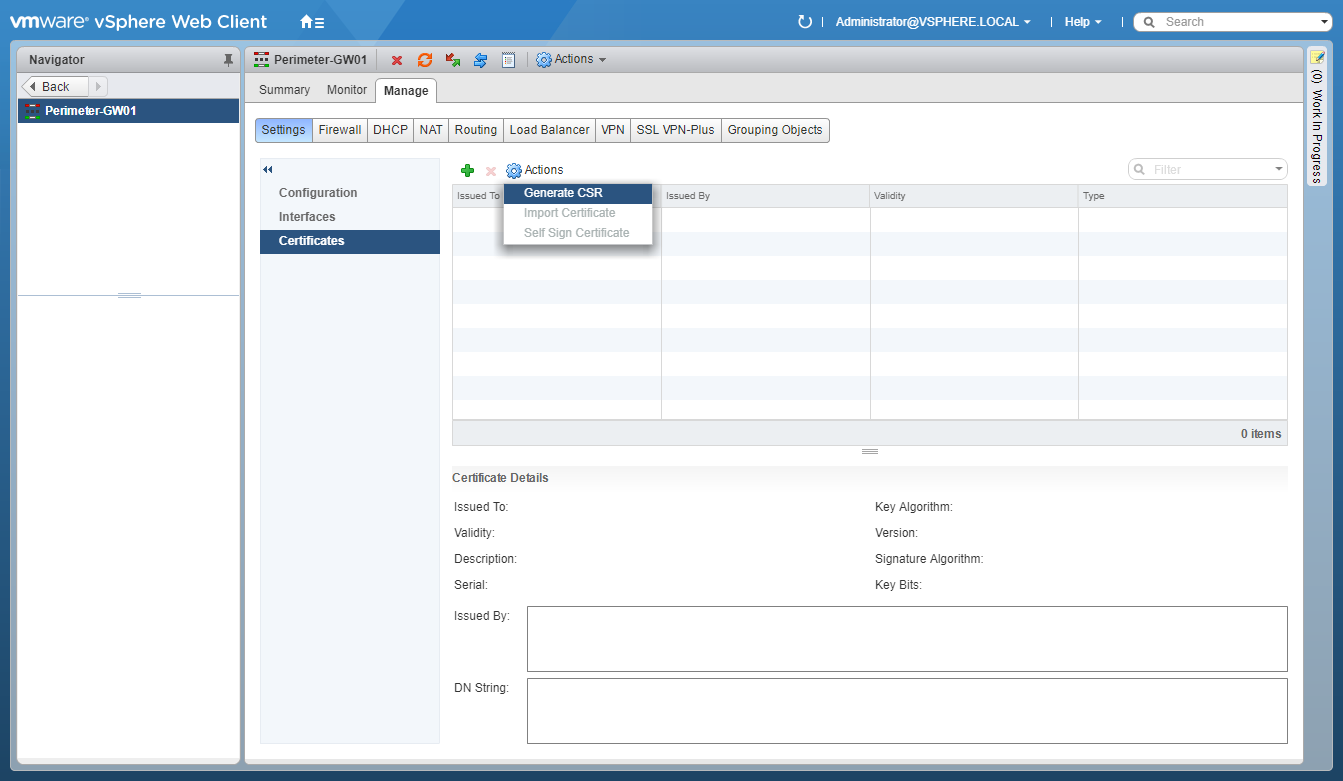Click the red-green arrows redeploy icon
The image size is (1343, 781).
coord(453,60)
